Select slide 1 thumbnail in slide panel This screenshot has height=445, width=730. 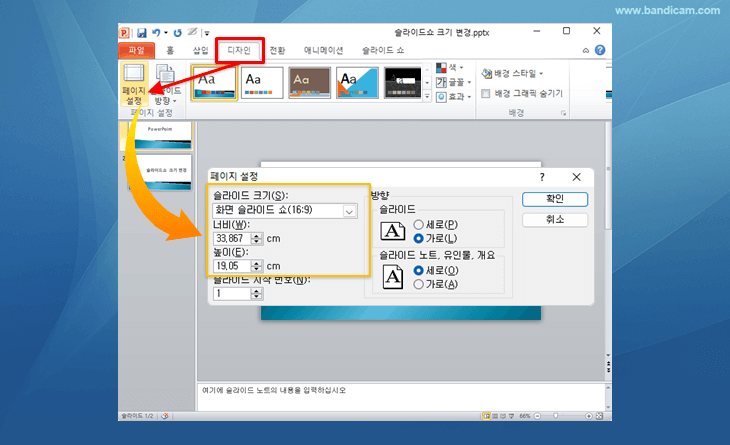[160, 136]
